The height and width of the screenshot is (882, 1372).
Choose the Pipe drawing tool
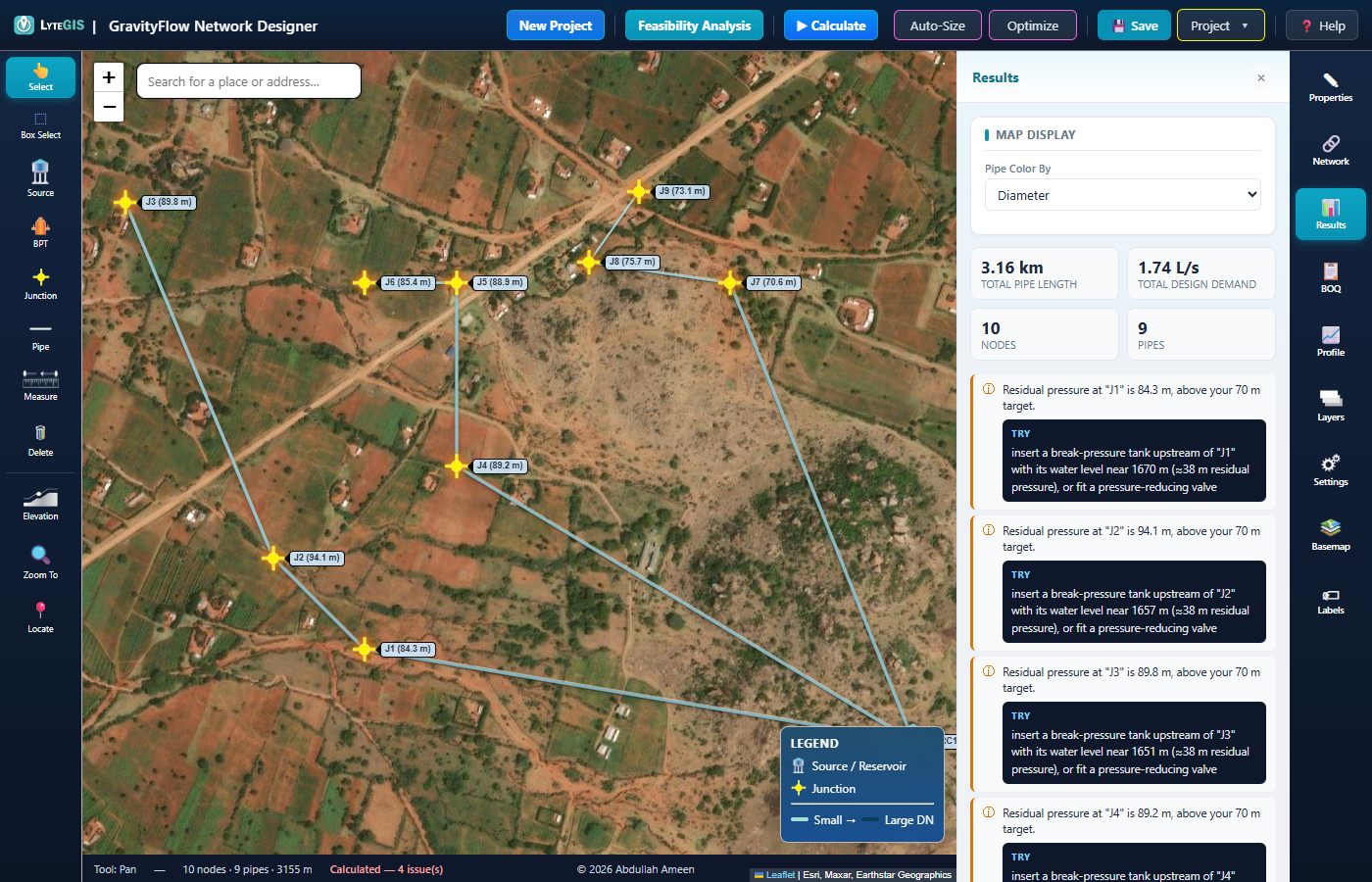(x=40, y=336)
